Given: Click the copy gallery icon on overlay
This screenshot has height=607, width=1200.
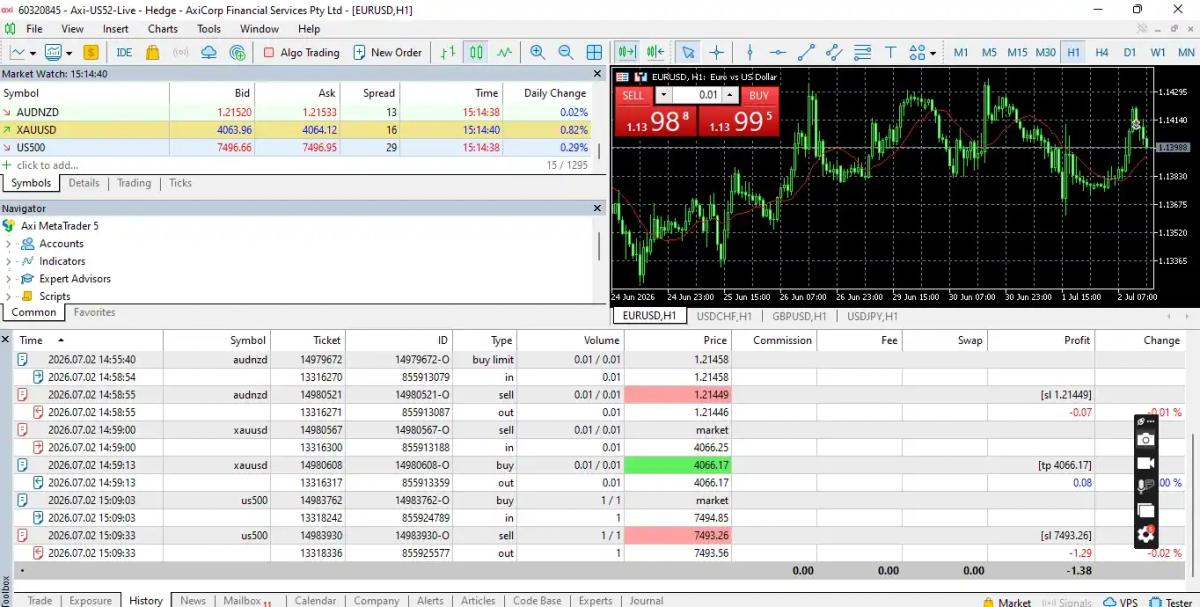Looking at the screenshot, I should pos(1146,511).
